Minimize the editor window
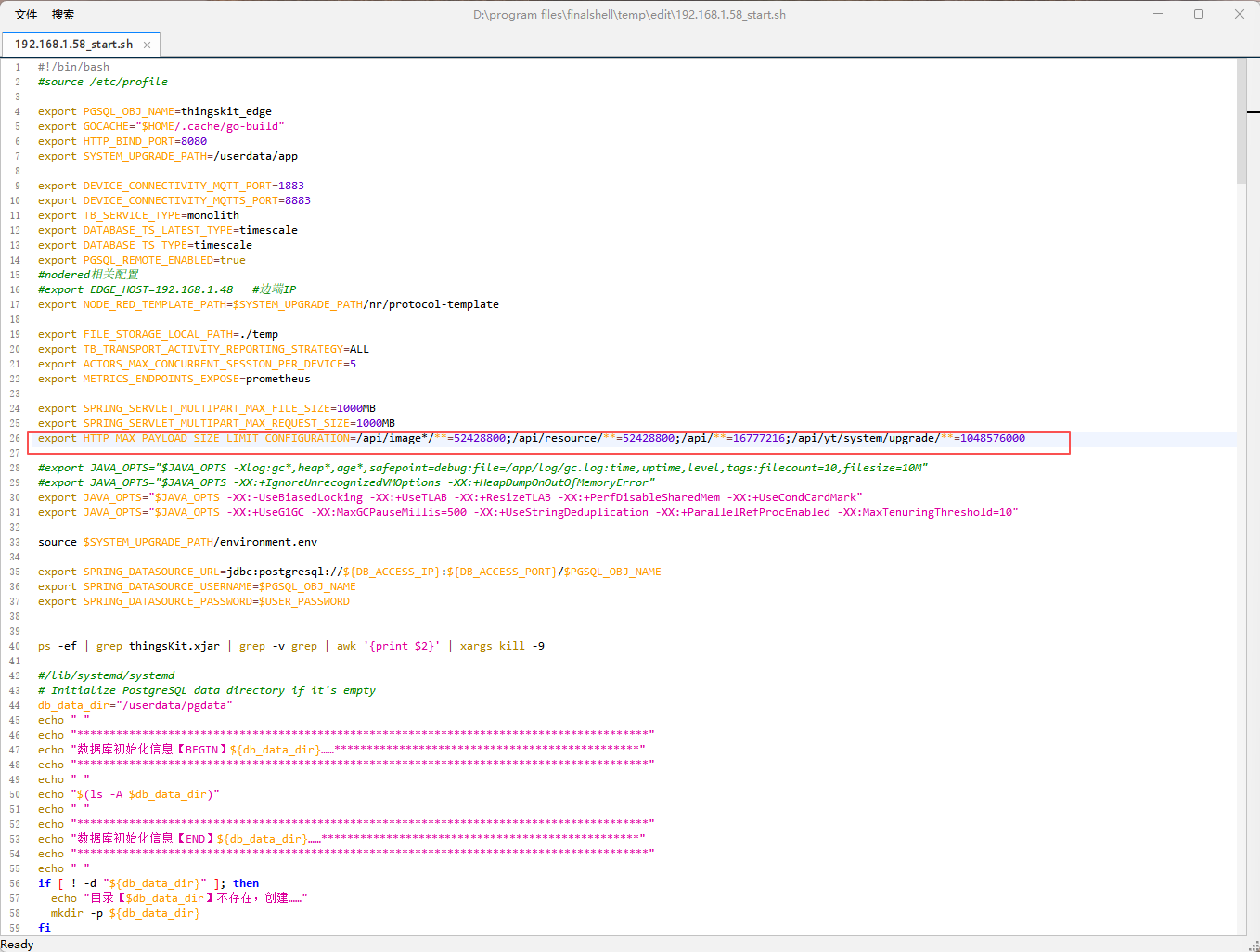The width and height of the screenshot is (1260, 952). [1158, 14]
